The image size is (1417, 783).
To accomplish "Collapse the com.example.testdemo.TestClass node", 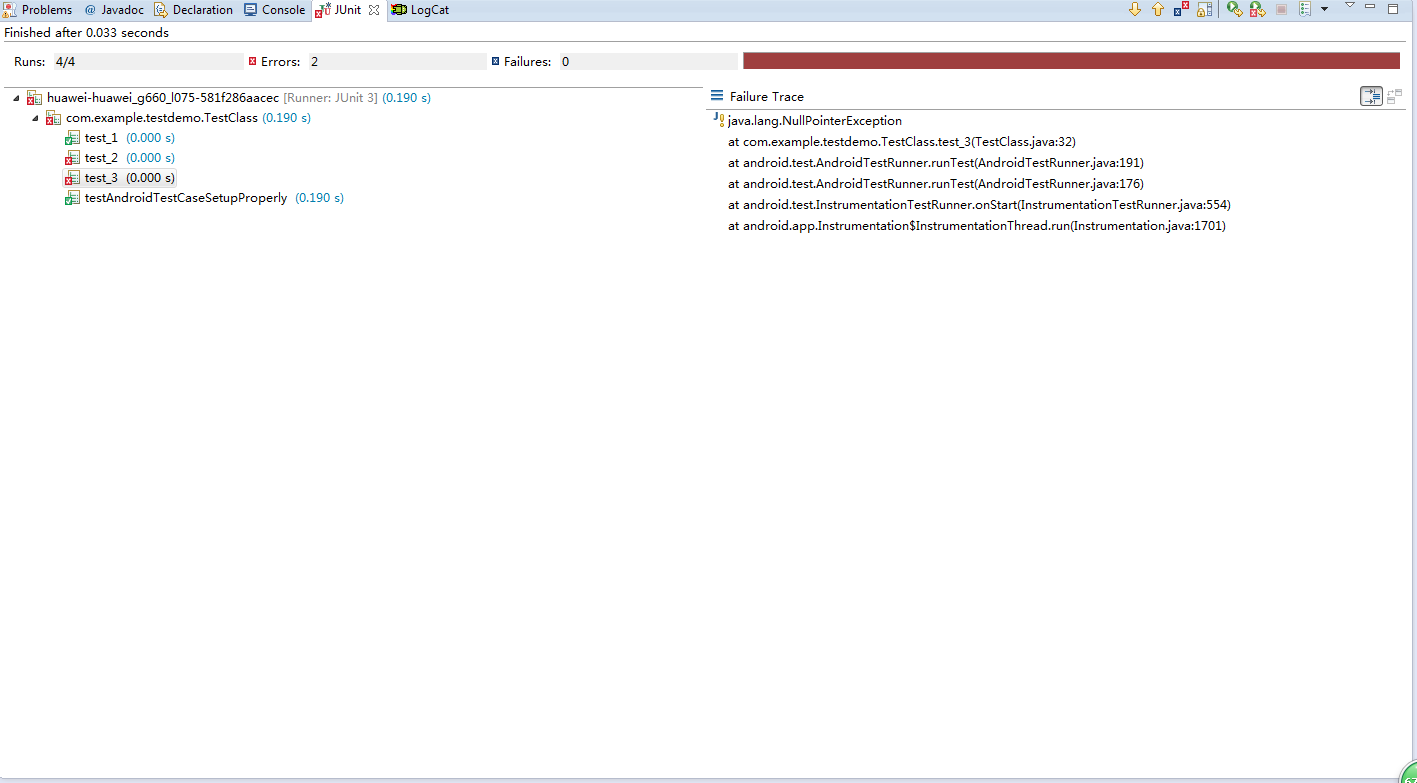I will click(x=36, y=118).
